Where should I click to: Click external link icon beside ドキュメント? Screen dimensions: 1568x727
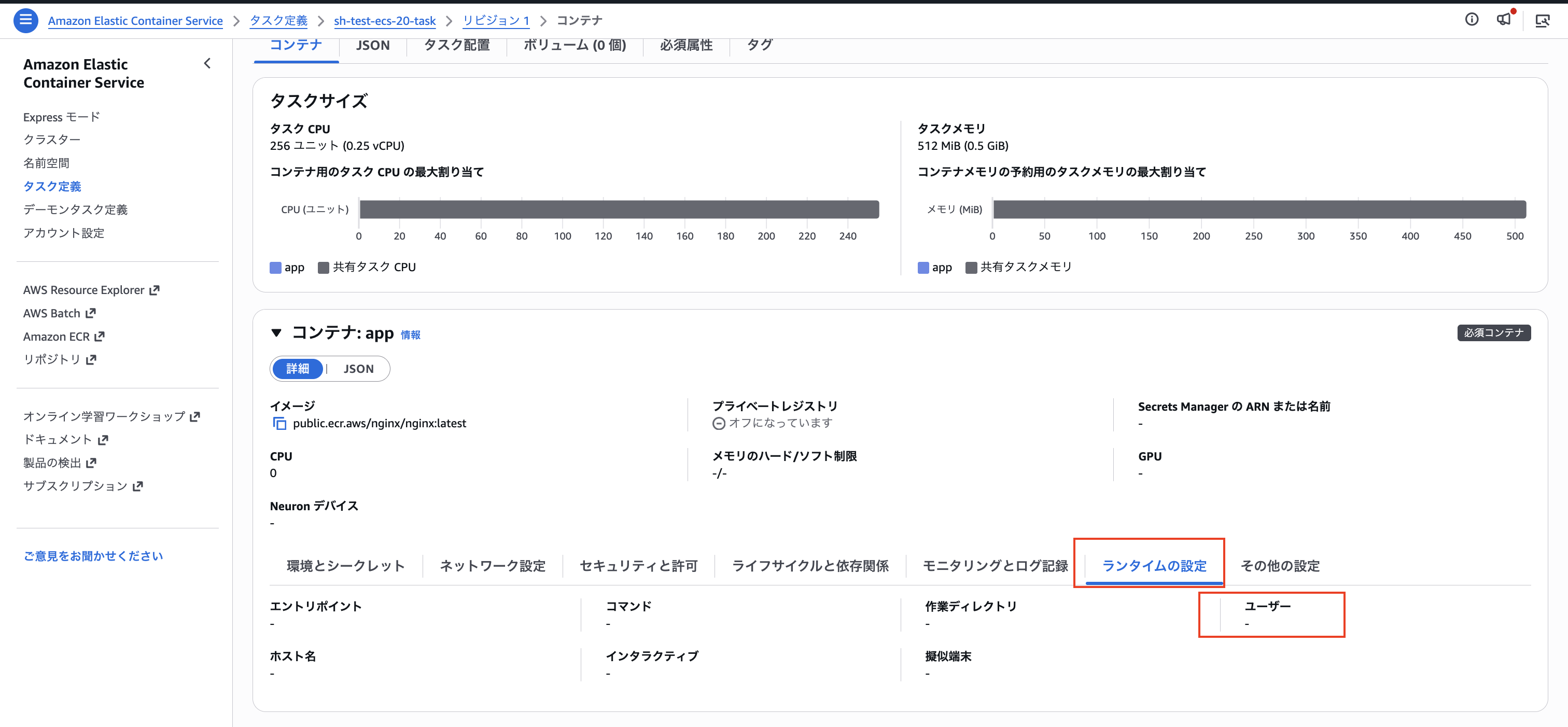[103, 440]
